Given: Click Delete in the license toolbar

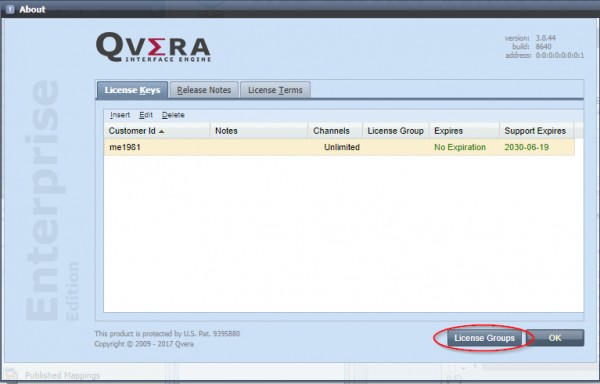Looking at the screenshot, I should pos(173,115).
